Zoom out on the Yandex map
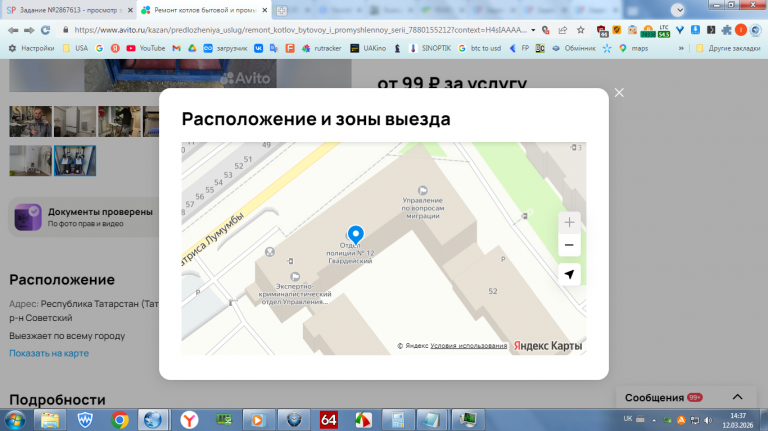The height and width of the screenshot is (431, 768). 569,245
